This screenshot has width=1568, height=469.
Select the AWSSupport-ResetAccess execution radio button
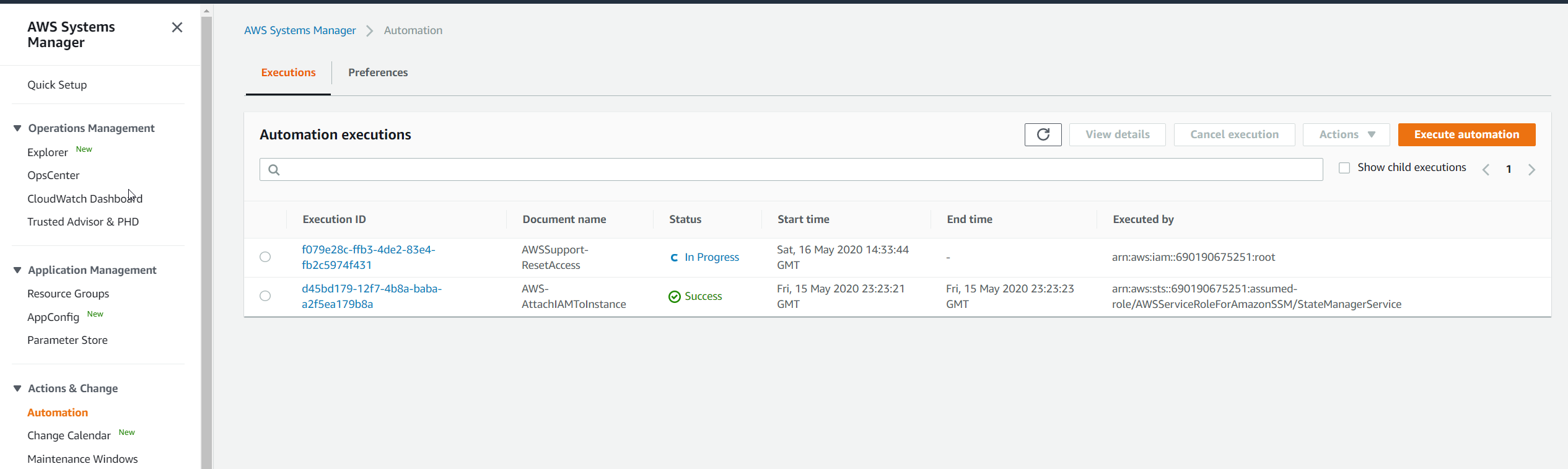click(x=265, y=257)
